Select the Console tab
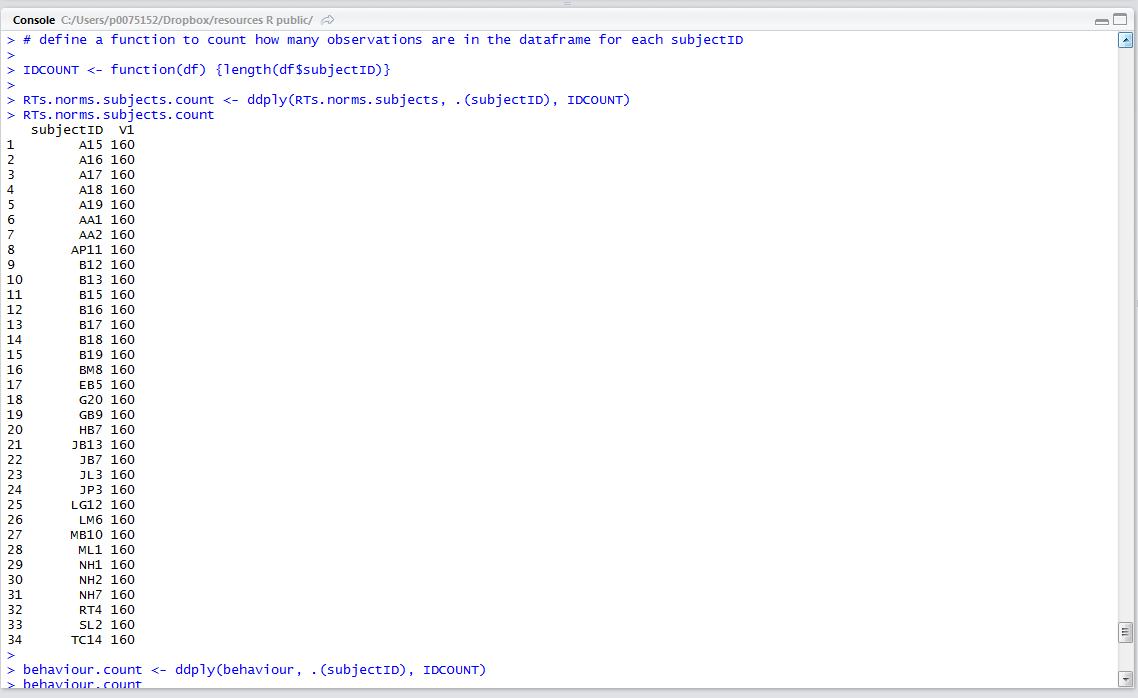The height and width of the screenshot is (698, 1138). coord(33,20)
